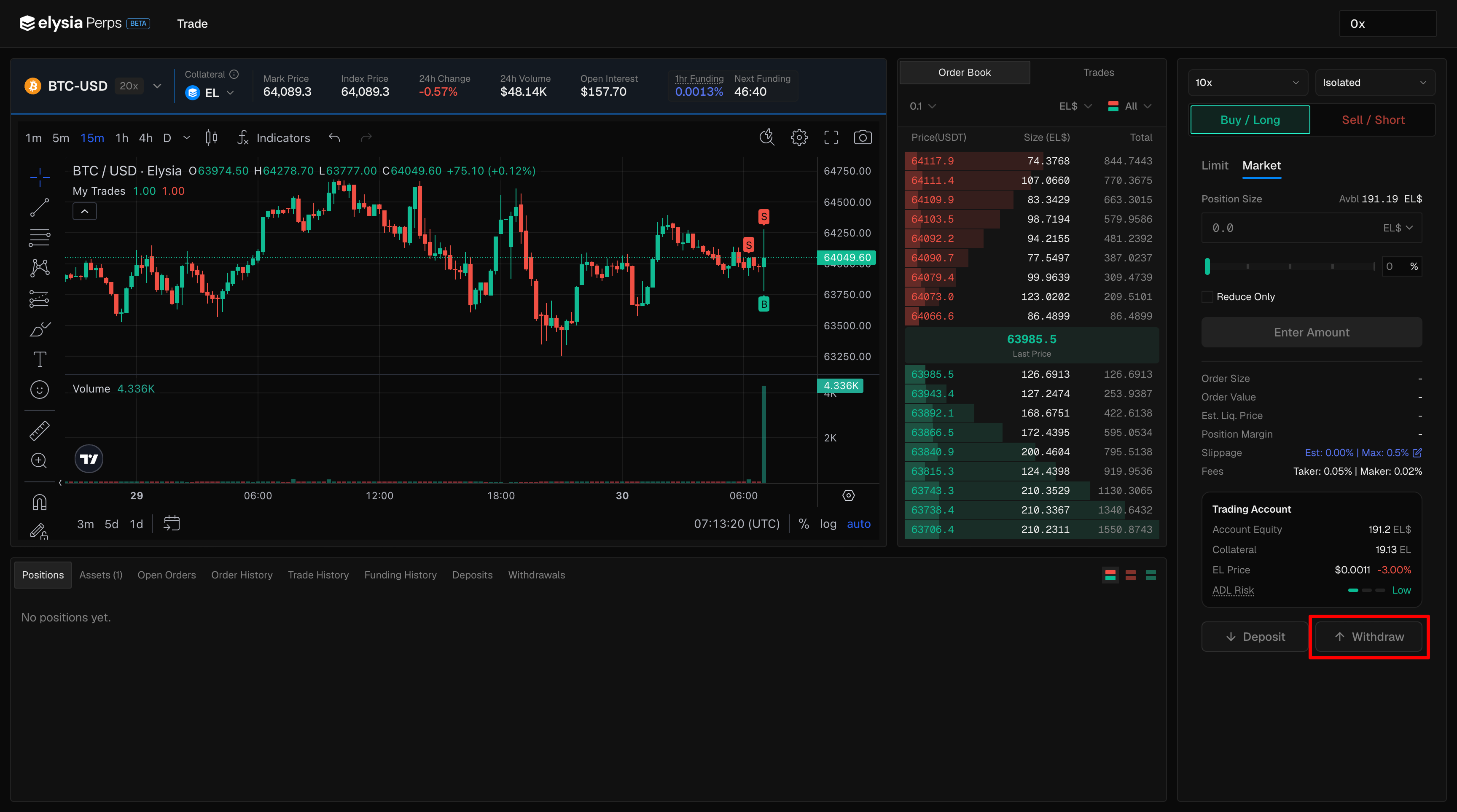This screenshot has height=812, width=1457.
Task: Click the Sell / Short button
Action: tap(1373, 120)
